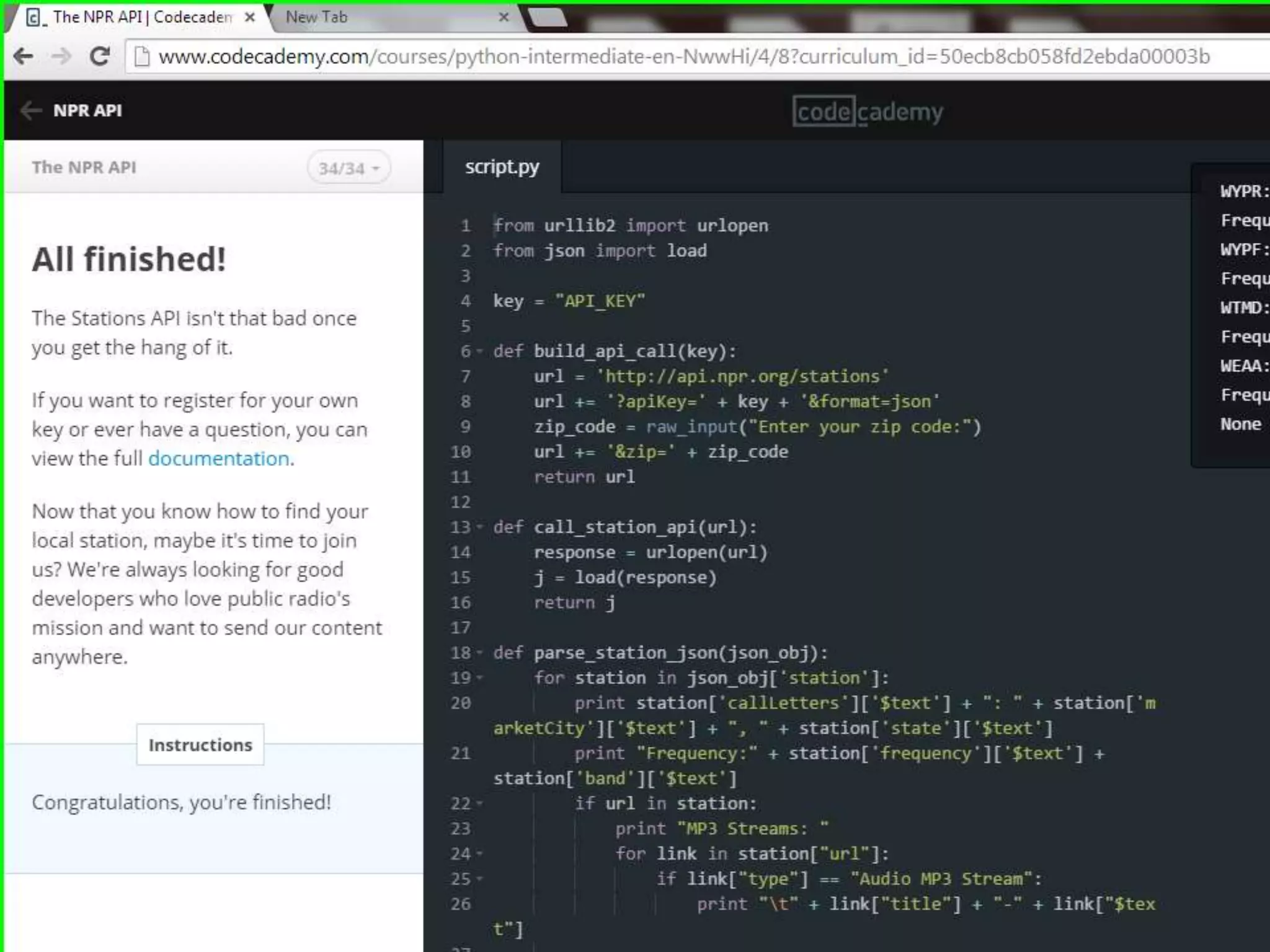
Task: Click None in output panel
Action: (x=1241, y=424)
